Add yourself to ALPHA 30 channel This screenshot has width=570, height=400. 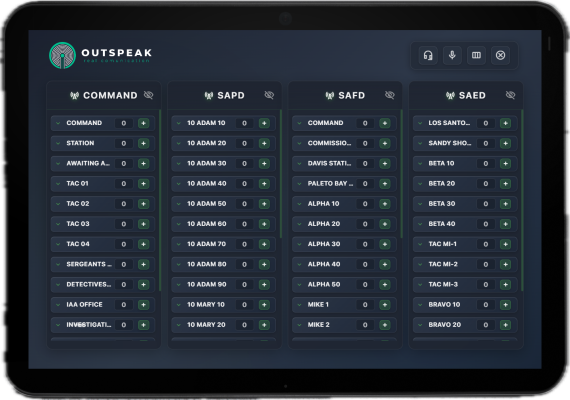(x=385, y=244)
